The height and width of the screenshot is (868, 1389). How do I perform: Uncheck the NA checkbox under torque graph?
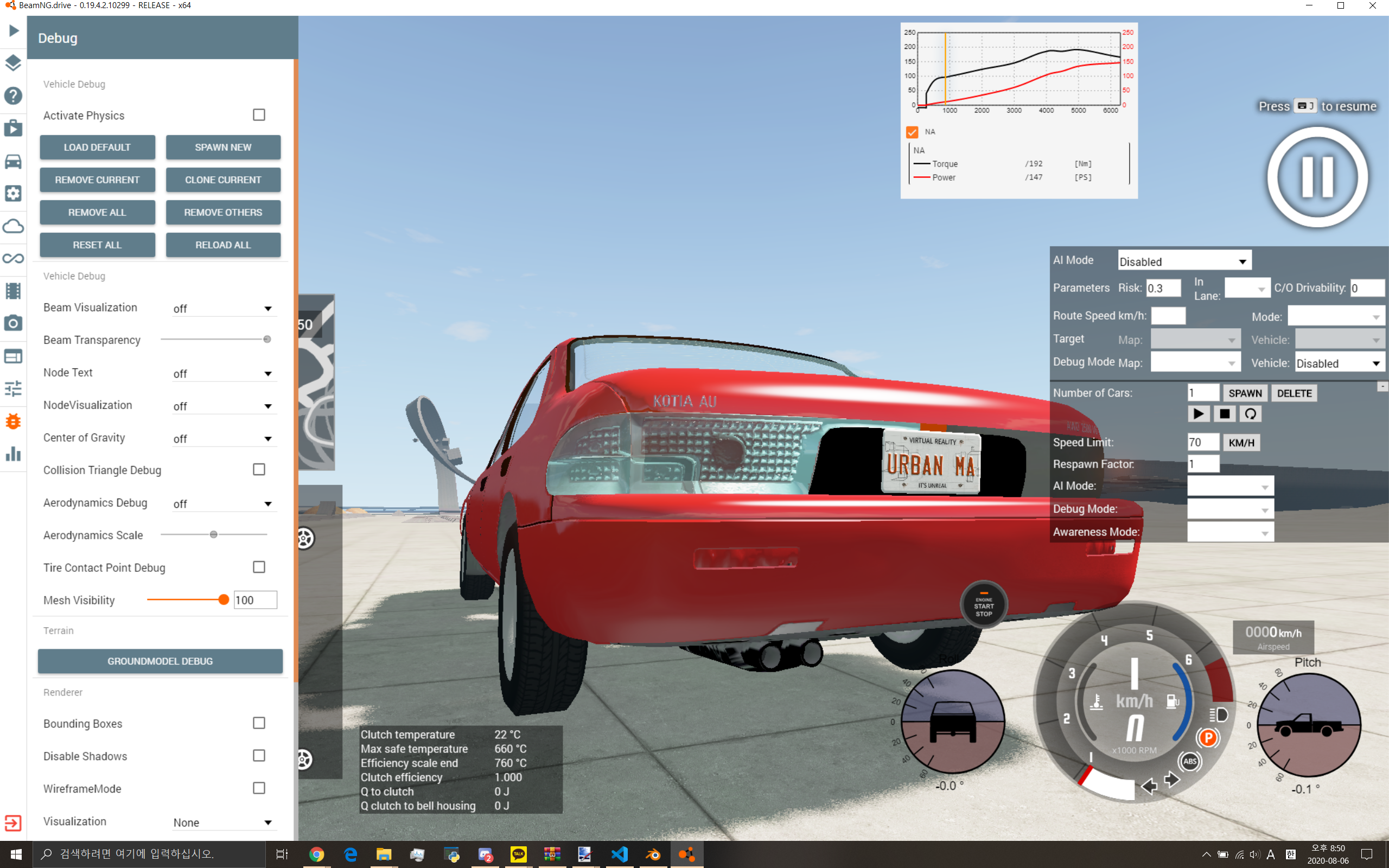coord(912,132)
